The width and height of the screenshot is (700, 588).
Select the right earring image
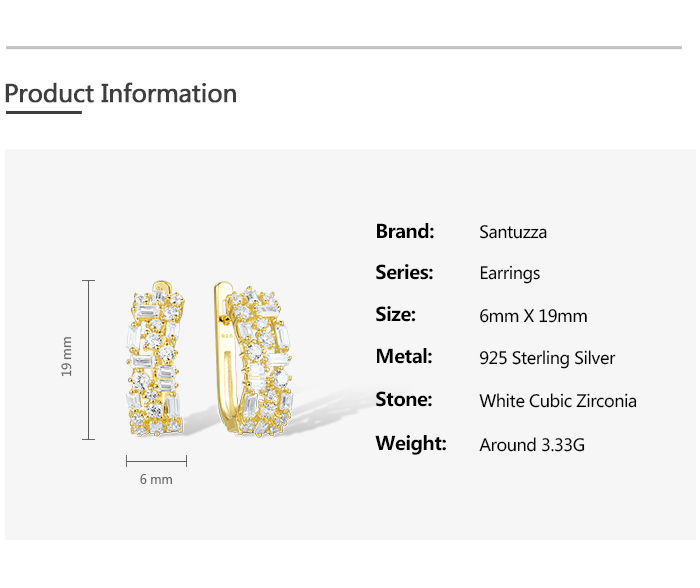(253, 358)
